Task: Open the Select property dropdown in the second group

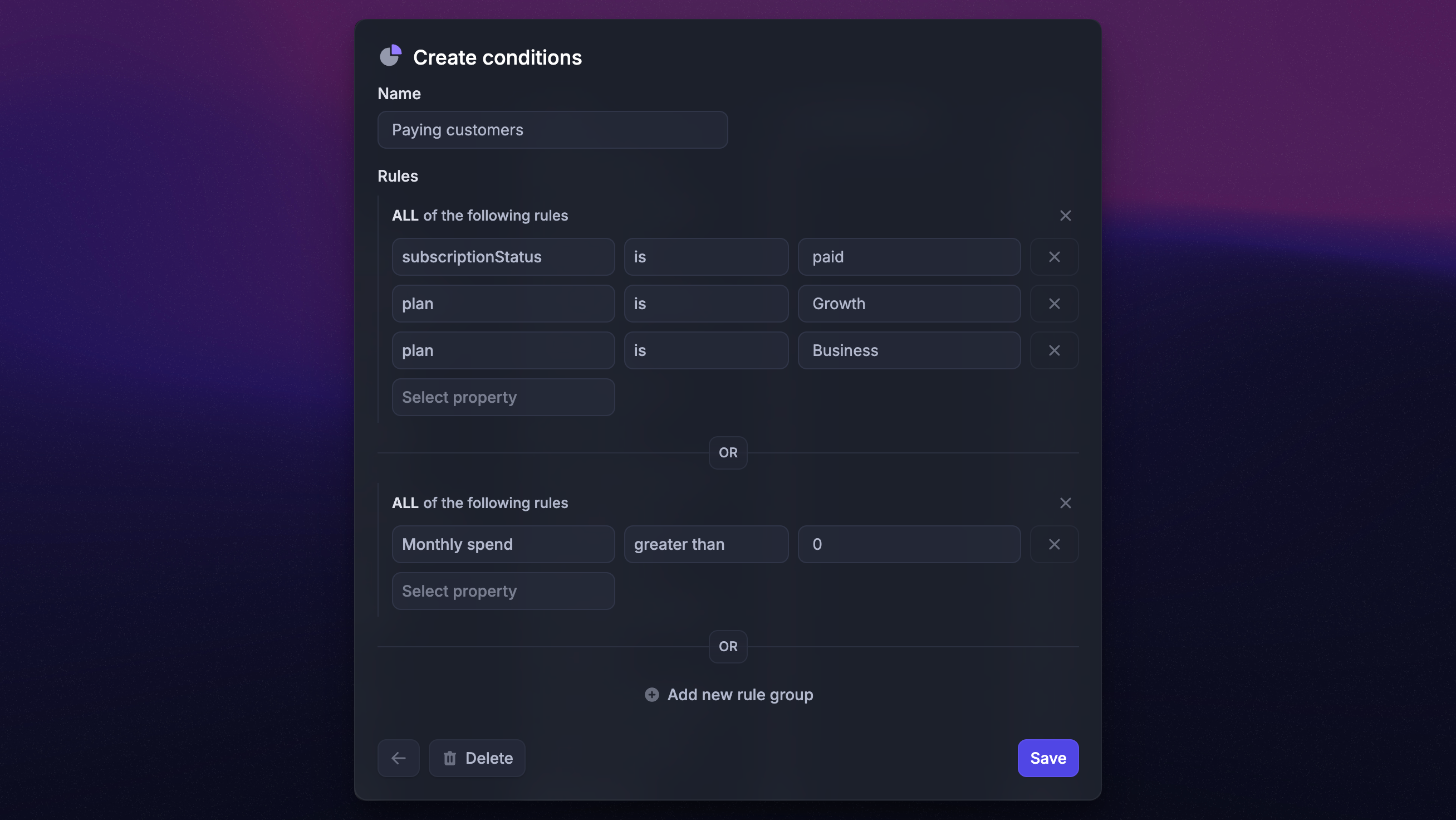Action: click(x=503, y=591)
